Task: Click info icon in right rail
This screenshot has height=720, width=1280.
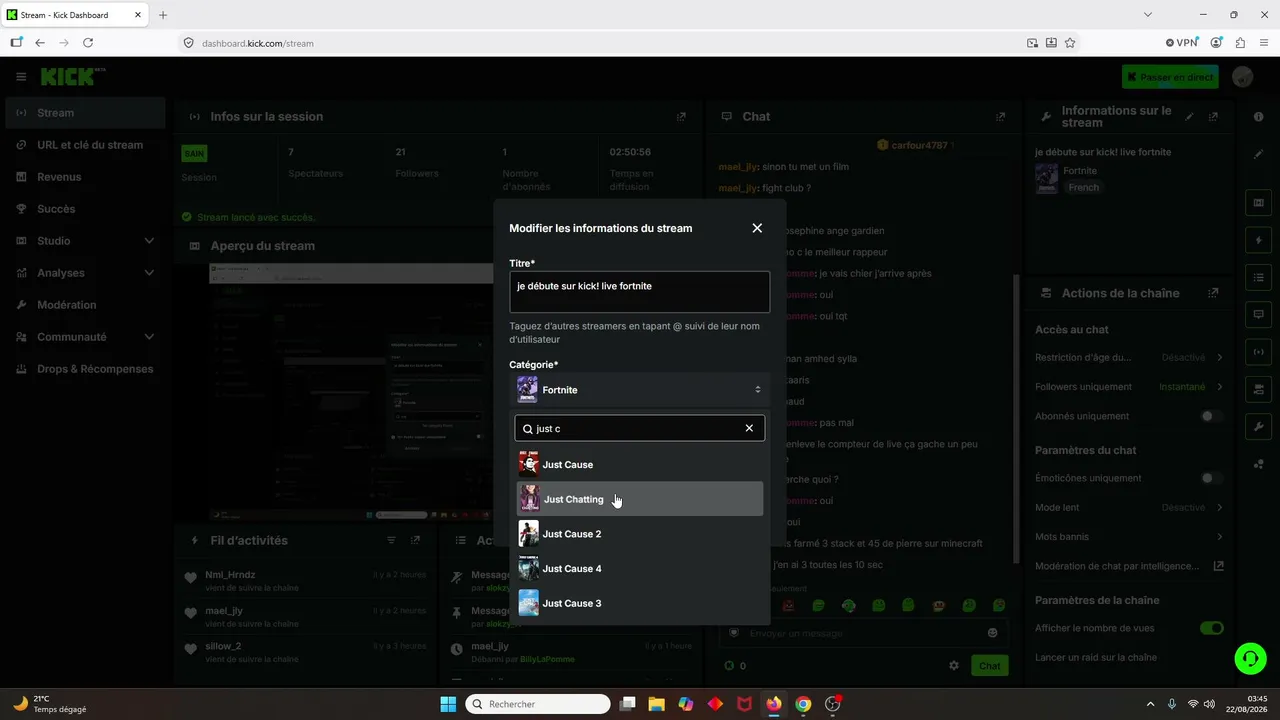Action: [1258, 117]
